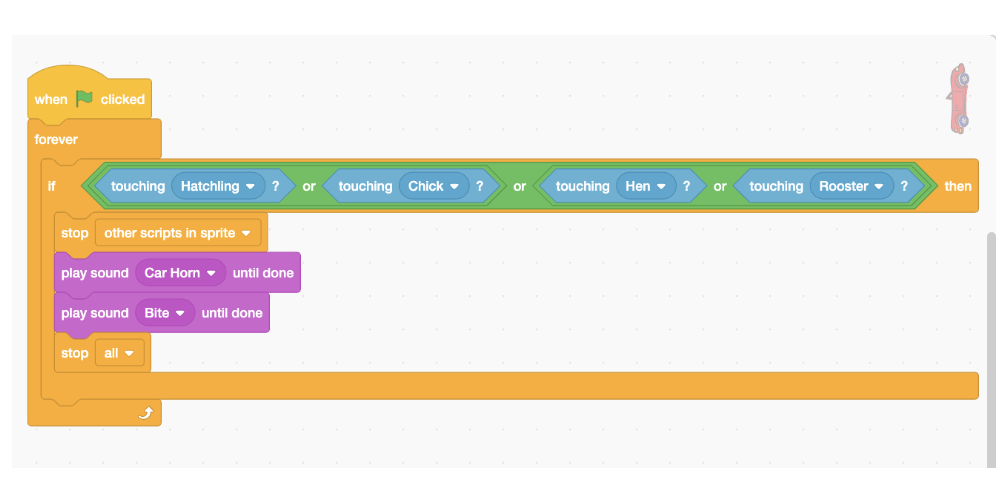This screenshot has height=478, width=1008.
Task: Select the forever block label
Action: tap(56, 139)
